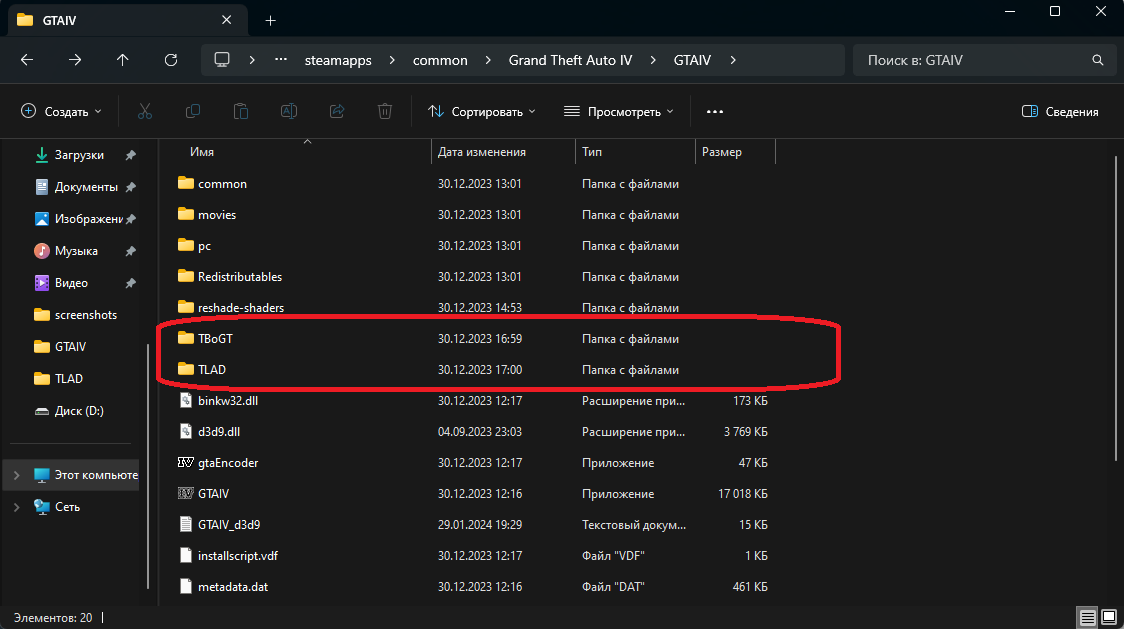Expand chevron after GTAIV breadcrumb
The height and width of the screenshot is (629, 1124).
(x=733, y=60)
